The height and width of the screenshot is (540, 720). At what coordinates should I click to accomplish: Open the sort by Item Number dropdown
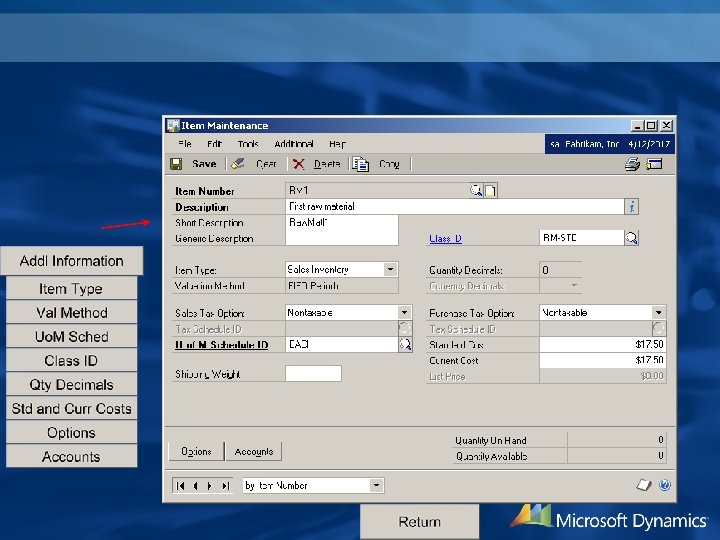(376, 485)
